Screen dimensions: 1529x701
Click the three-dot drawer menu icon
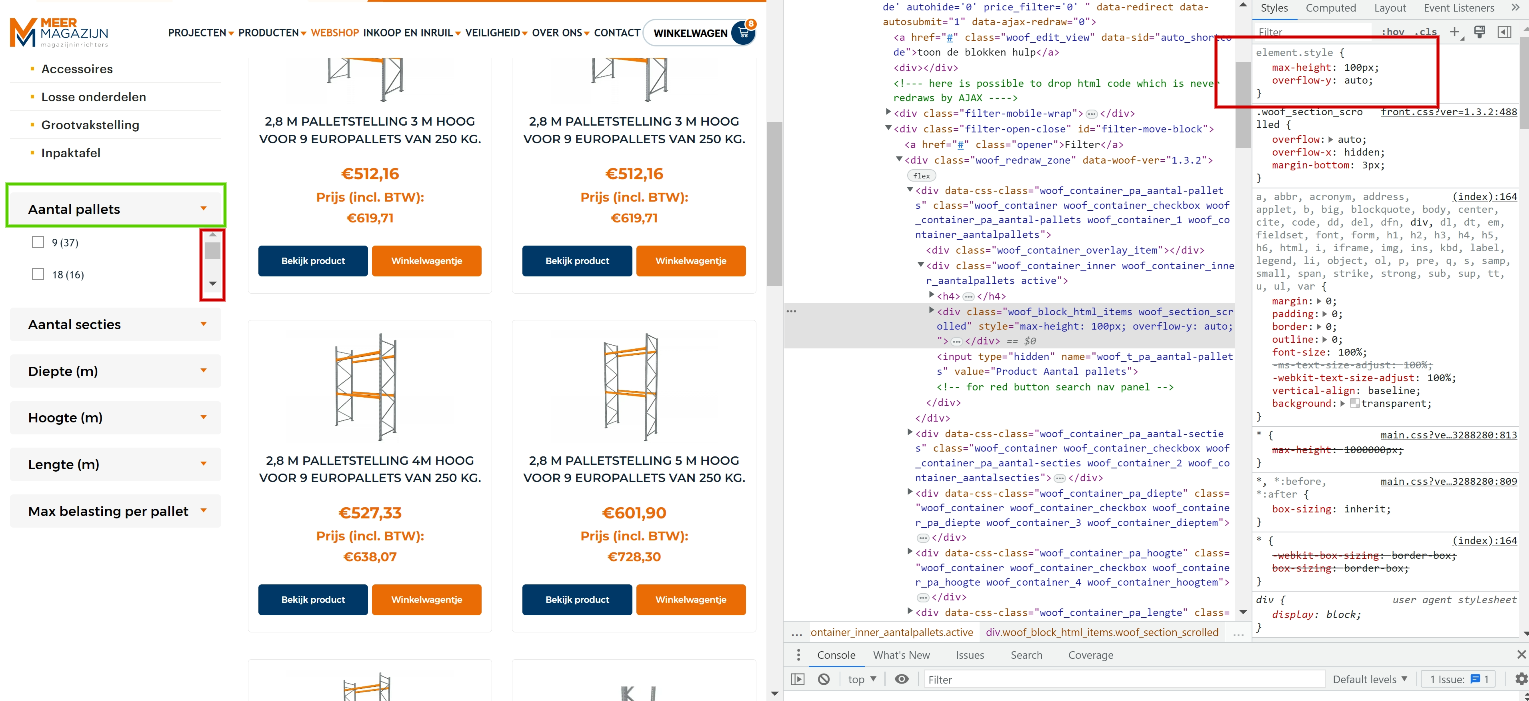(798, 655)
